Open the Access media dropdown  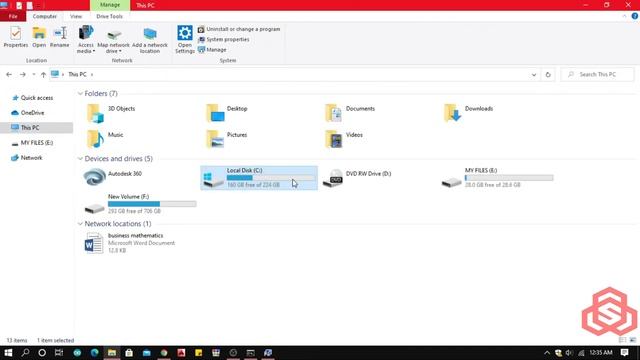tap(86, 40)
